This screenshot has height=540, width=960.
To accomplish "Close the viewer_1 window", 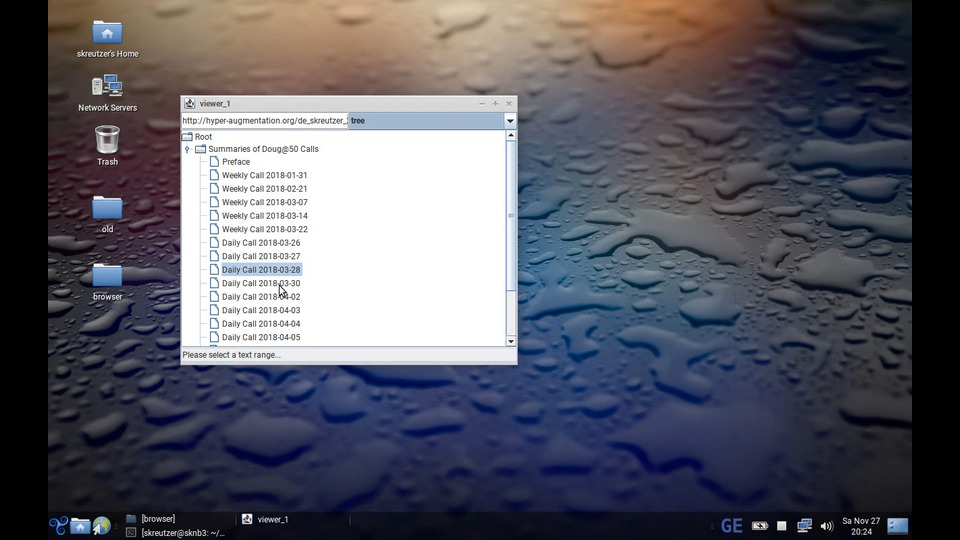I will tap(509, 103).
